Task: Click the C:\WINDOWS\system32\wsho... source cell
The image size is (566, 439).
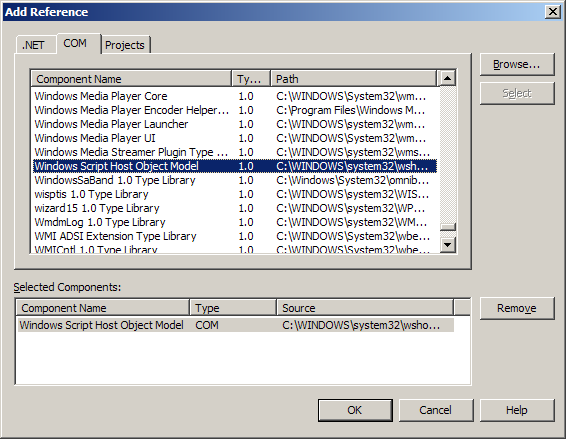Action: (361, 325)
